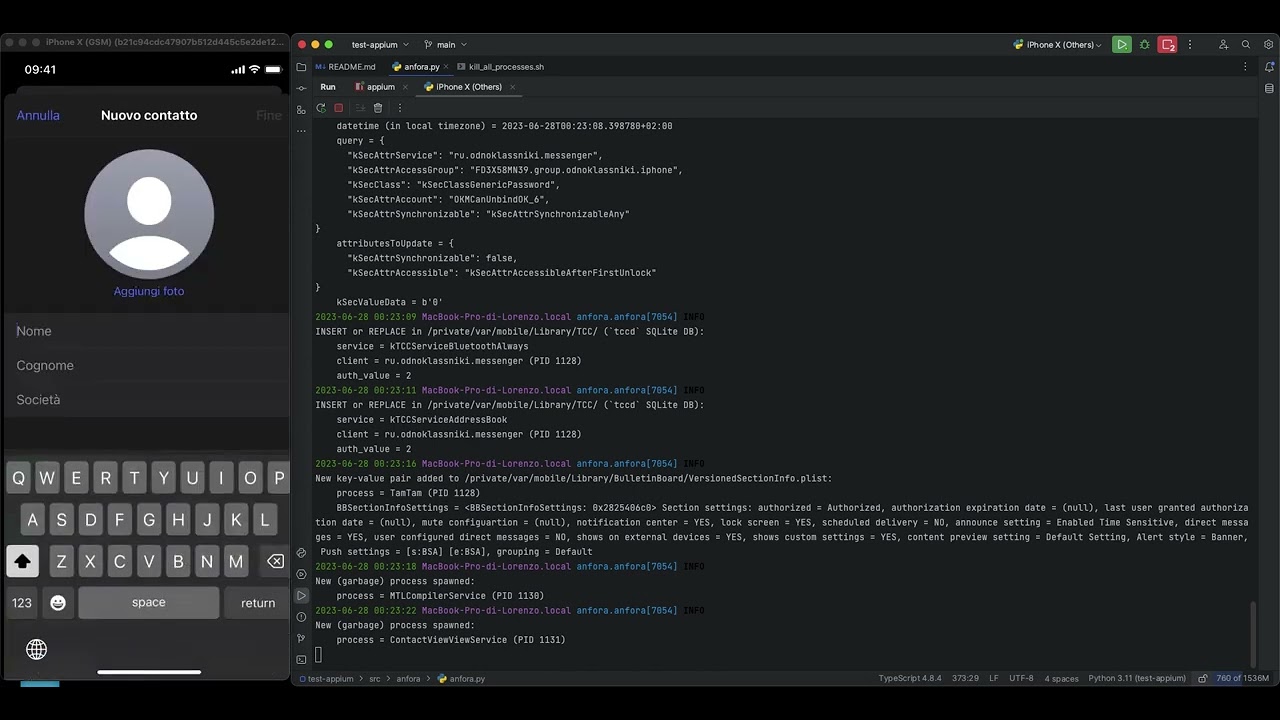This screenshot has width=1280, height=720.
Task: Select the Run tool window icon
Action: point(301,595)
